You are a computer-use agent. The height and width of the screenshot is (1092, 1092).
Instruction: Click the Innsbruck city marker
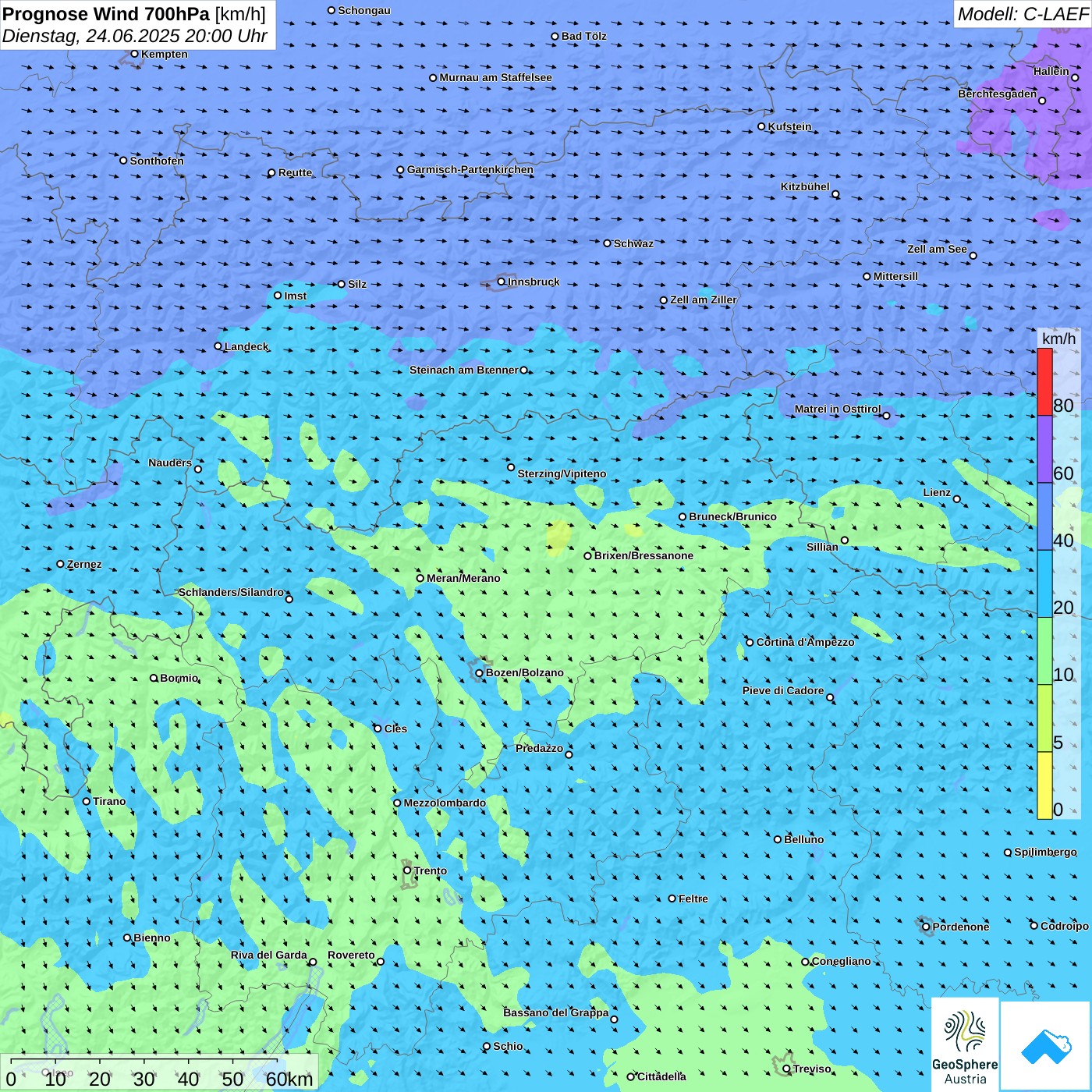coord(502,282)
